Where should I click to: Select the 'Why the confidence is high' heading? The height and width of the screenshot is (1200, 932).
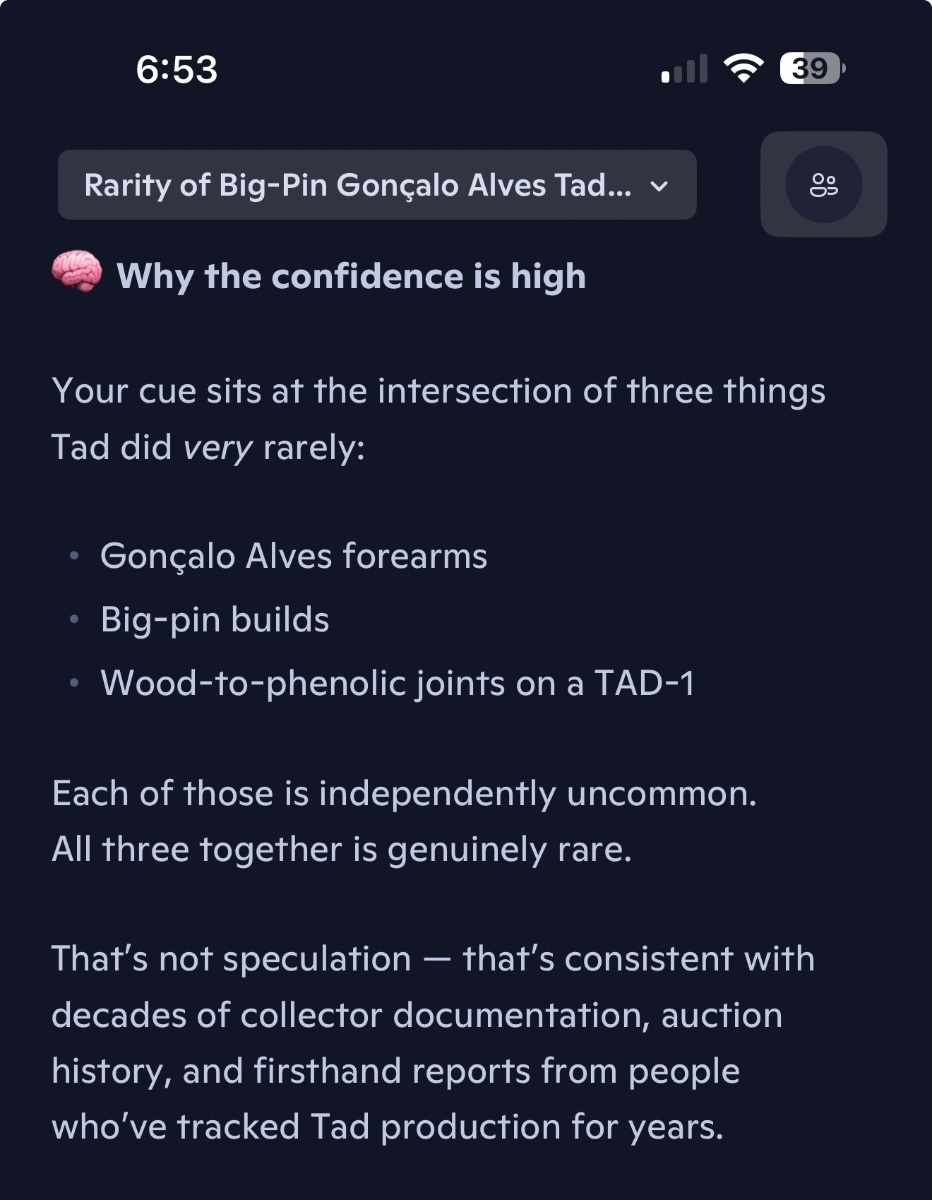click(x=351, y=276)
